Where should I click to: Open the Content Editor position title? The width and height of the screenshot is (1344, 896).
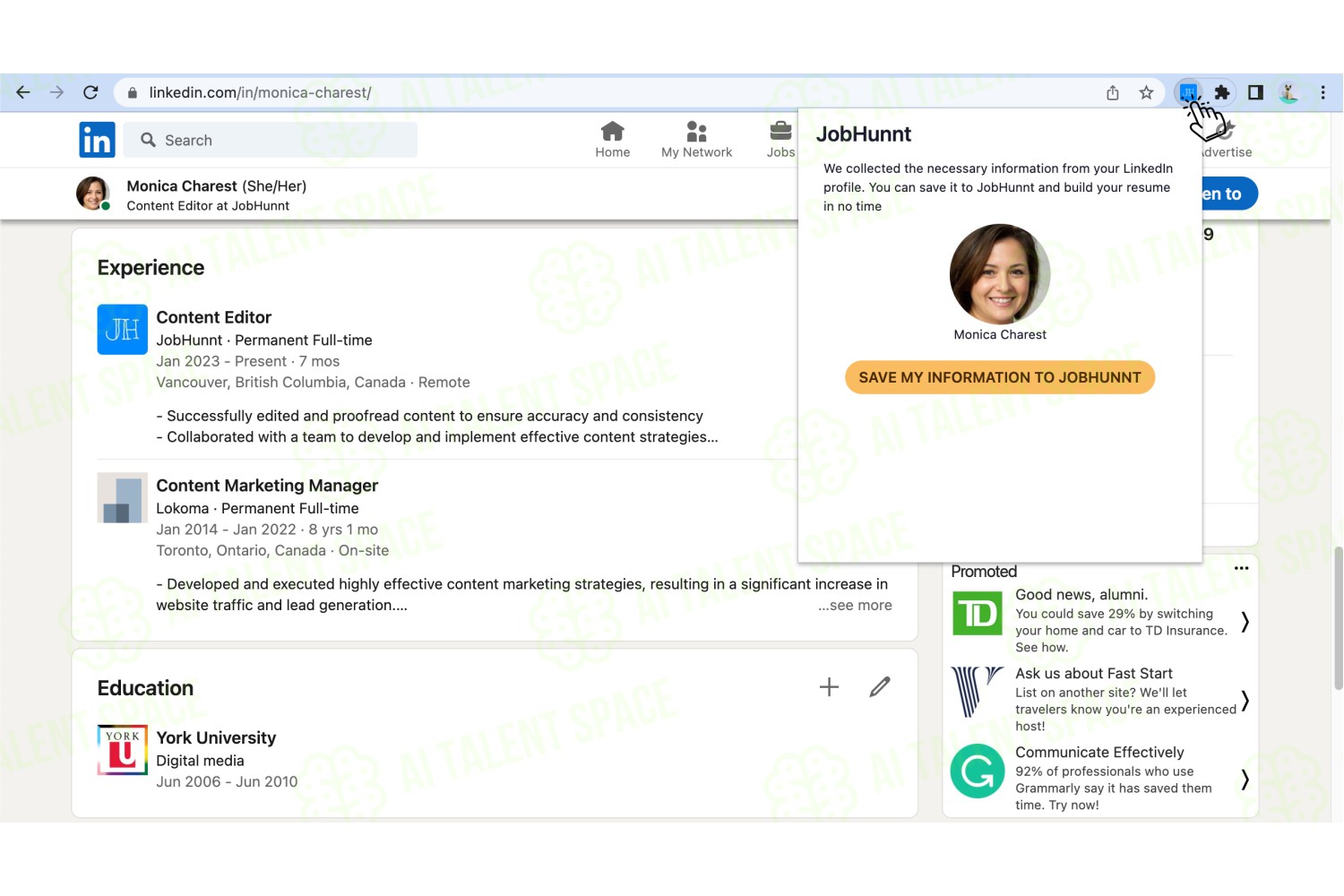point(213,317)
